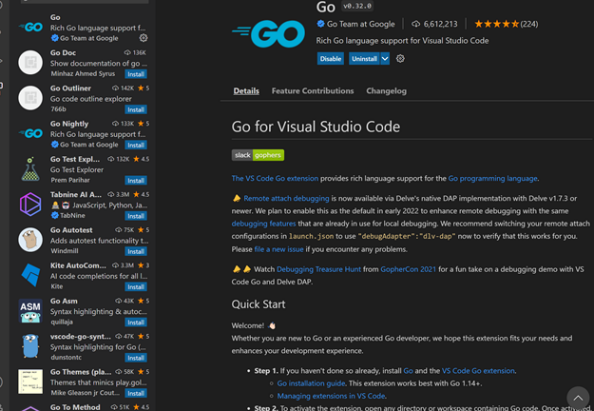Screen dimensions: 594x411
Task: Click the install count 6,612,213
Action: click(x=435, y=24)
